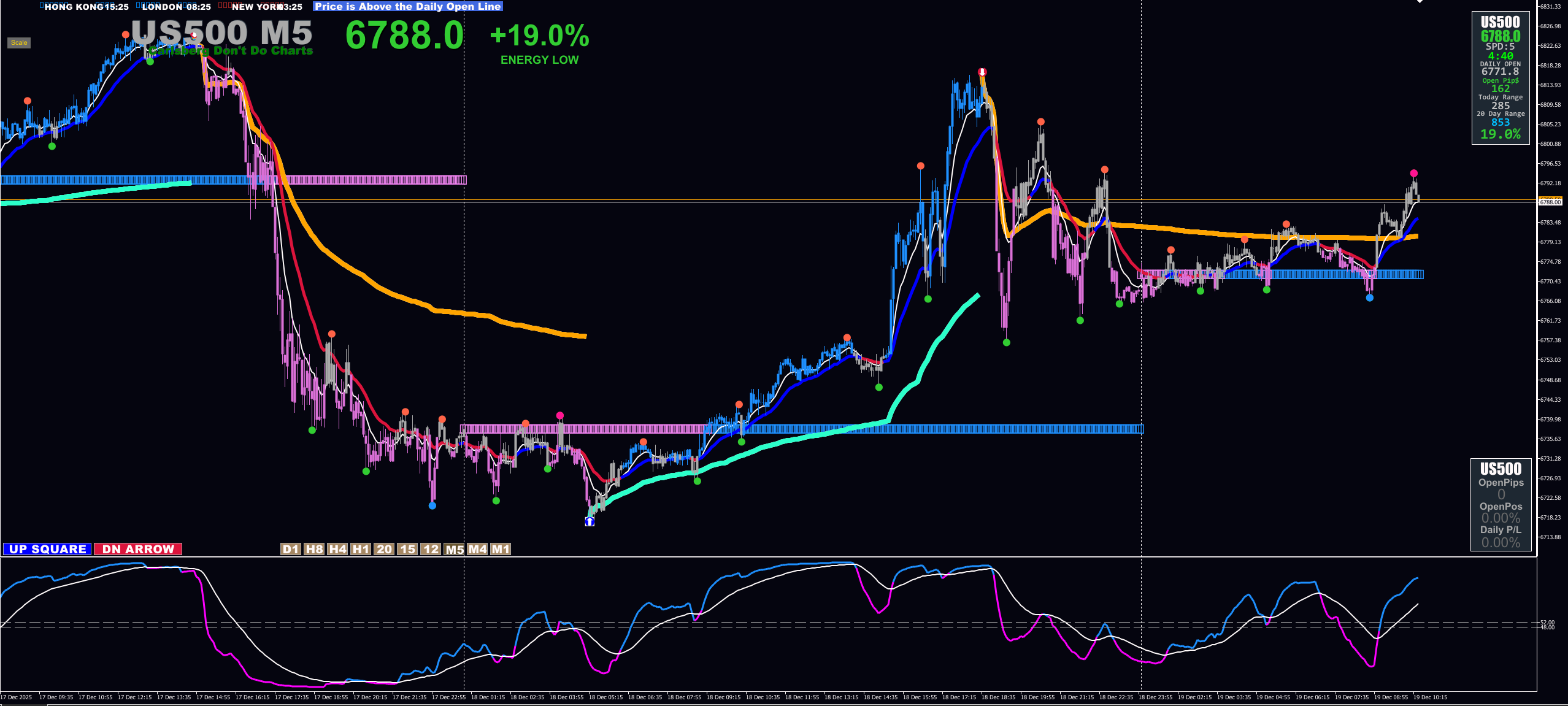Click the 52.00 level on oscillator scale
Image resolution: width=1568 pixels, height=706 pixels.
coord(1547,623)
